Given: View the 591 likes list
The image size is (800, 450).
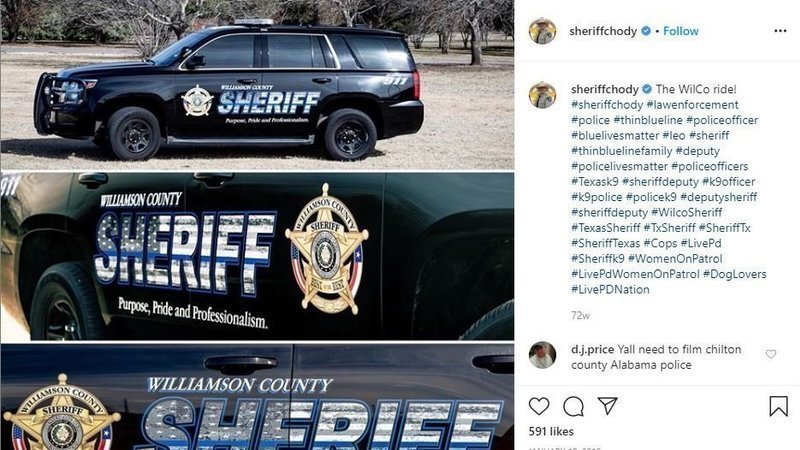Looking at the screenshot, I should point(551,432).
